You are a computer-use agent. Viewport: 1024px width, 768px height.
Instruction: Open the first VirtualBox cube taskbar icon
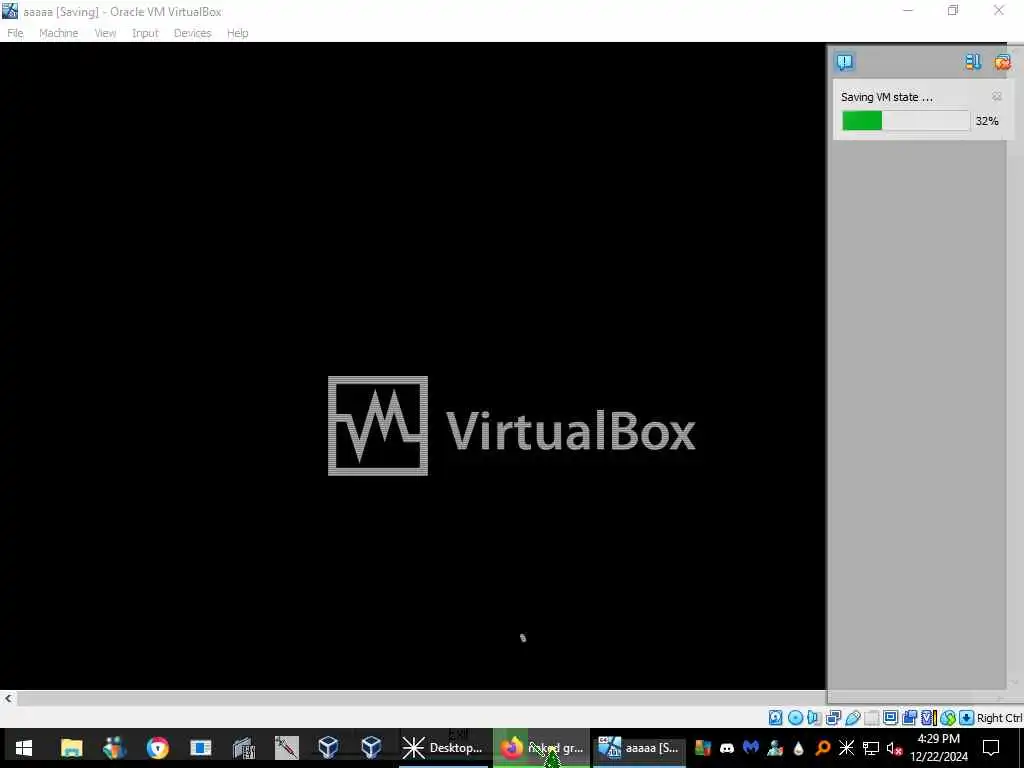pos(328,748)
